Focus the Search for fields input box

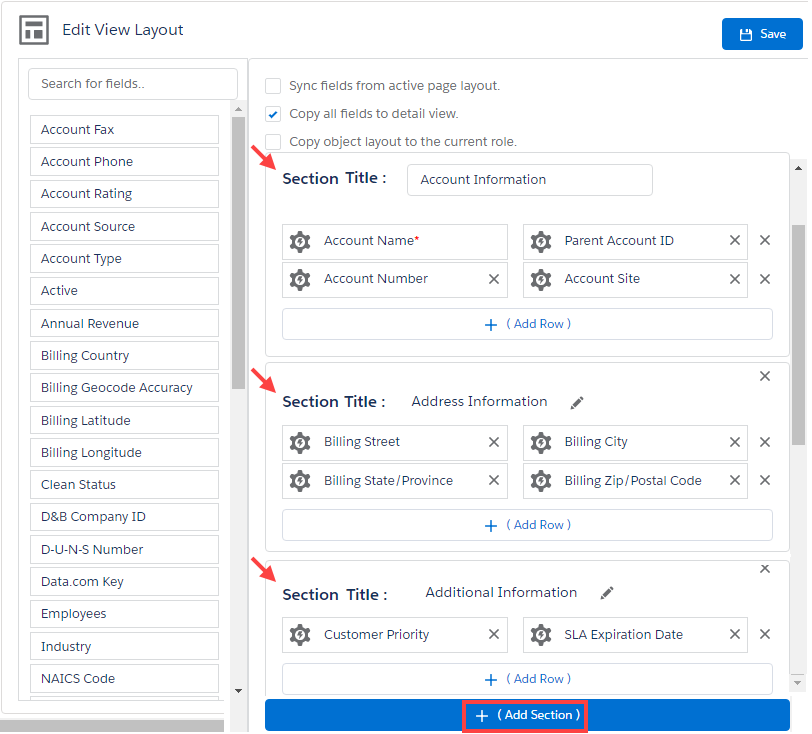132,84
